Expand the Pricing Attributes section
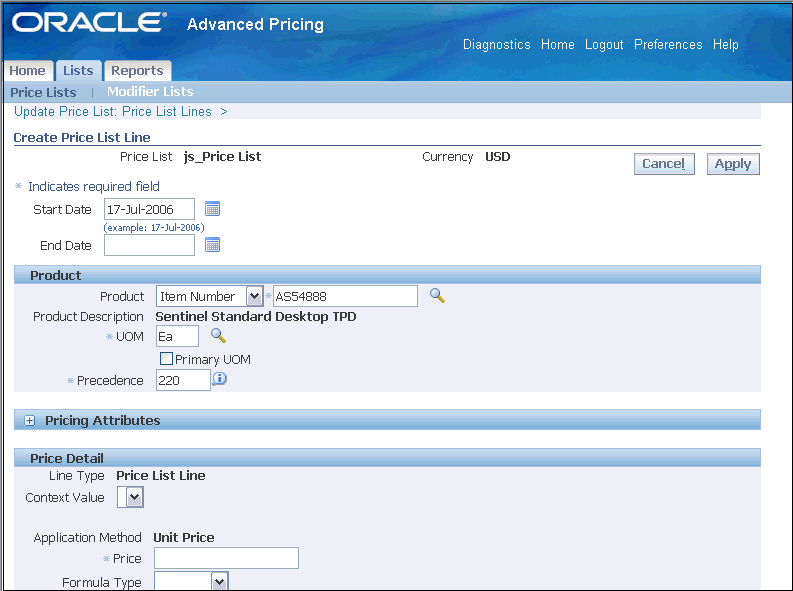The width and height of the screenshot is (793, 591). coord(30,421)
